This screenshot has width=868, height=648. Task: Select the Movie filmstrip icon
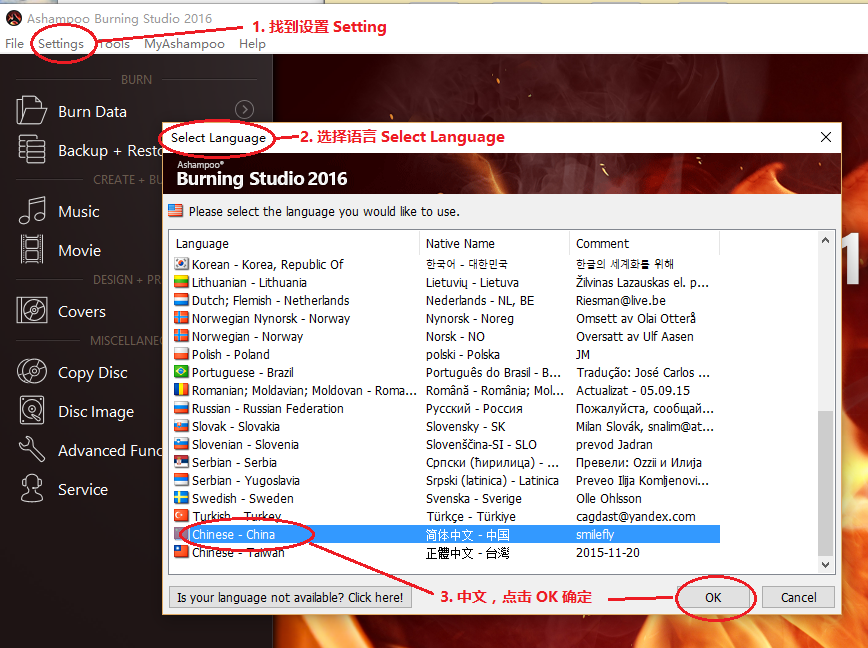pos(32,250)
